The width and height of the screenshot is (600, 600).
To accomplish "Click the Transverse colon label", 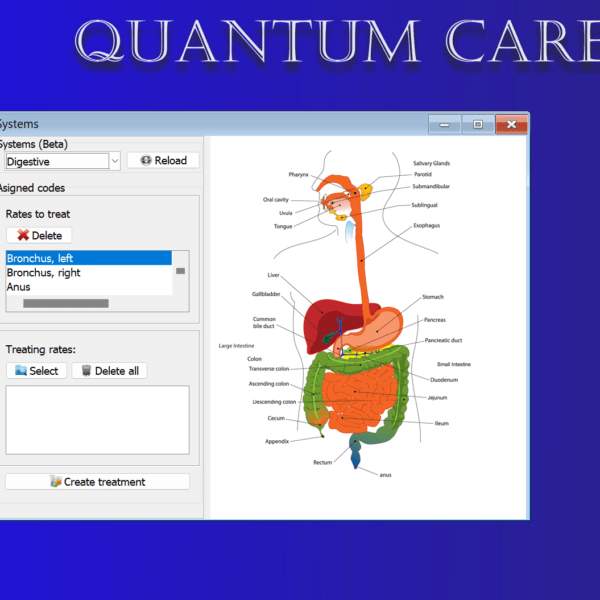I will click(x=269, y=369).
